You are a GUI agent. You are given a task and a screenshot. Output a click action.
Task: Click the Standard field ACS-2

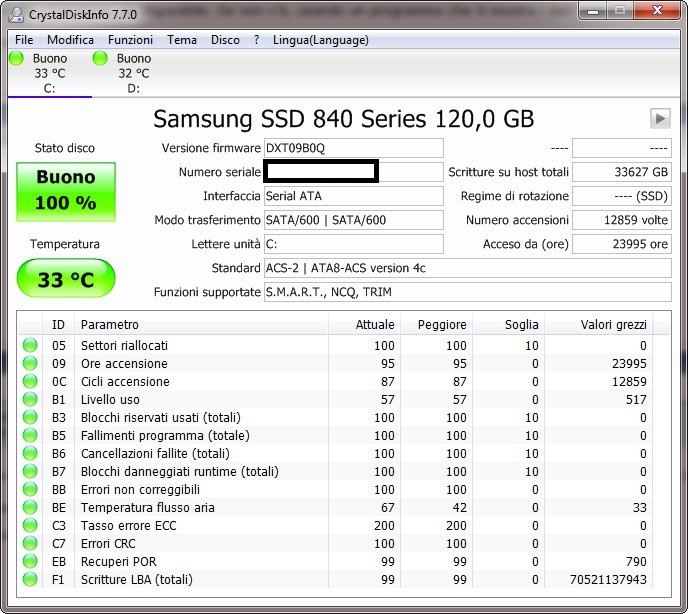(468, 268)
